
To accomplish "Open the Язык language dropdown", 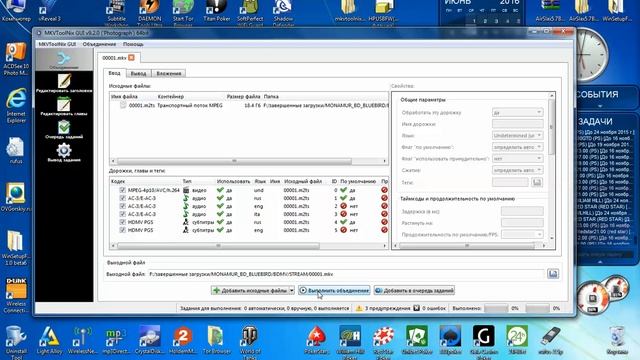I will tap(517, 135).
